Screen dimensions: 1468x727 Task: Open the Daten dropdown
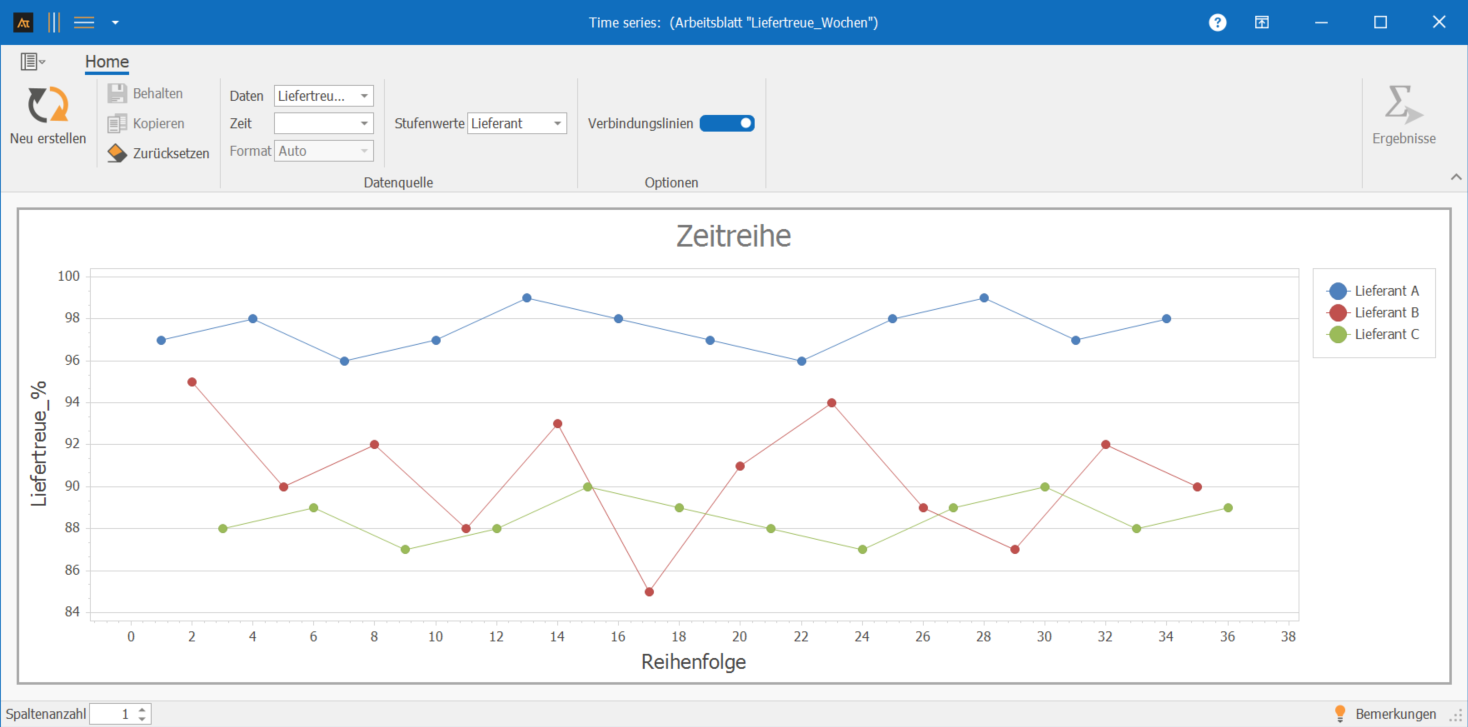(364, 96)
